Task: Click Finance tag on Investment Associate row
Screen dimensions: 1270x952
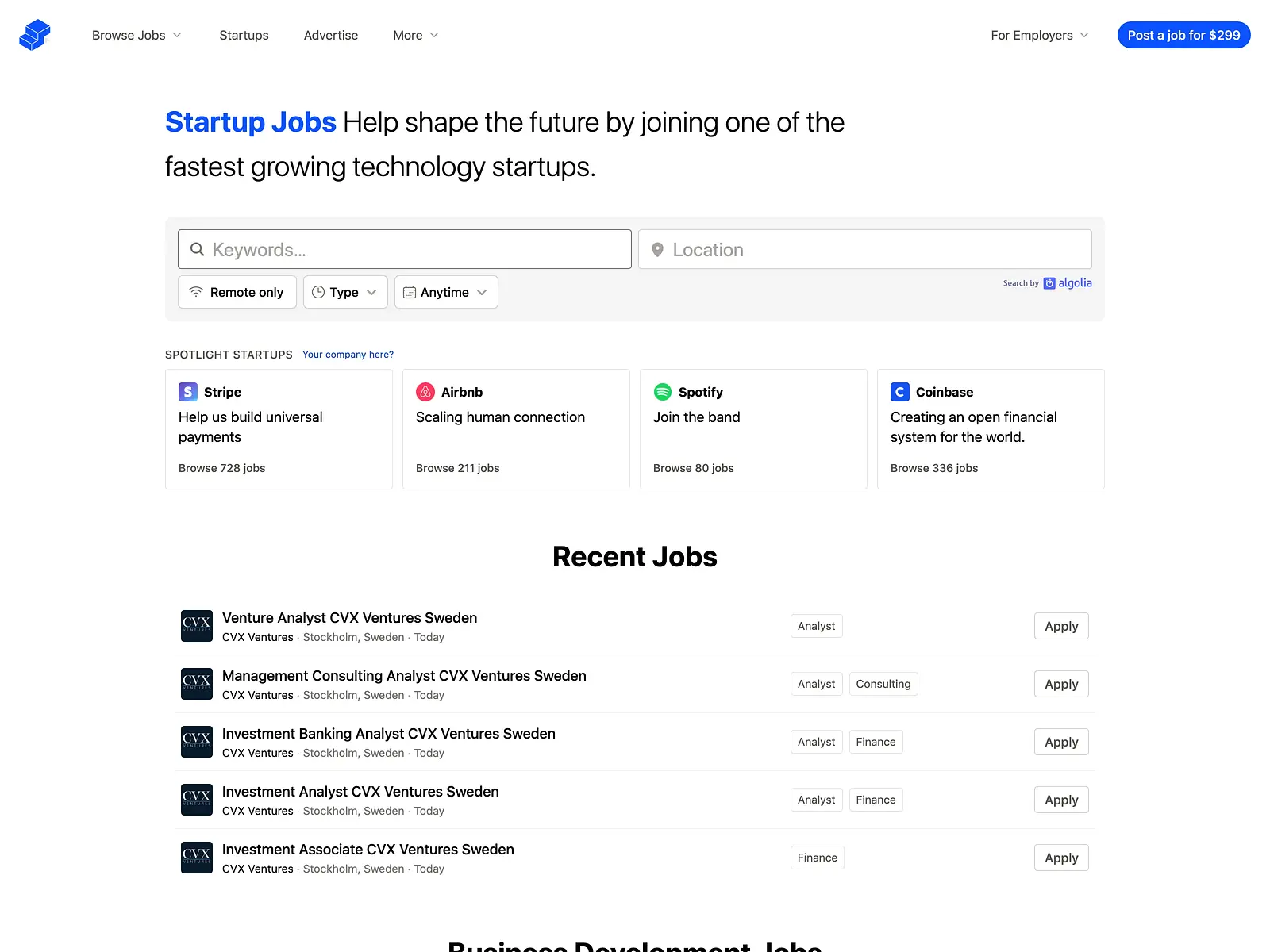Action: [x=817, y=858]
